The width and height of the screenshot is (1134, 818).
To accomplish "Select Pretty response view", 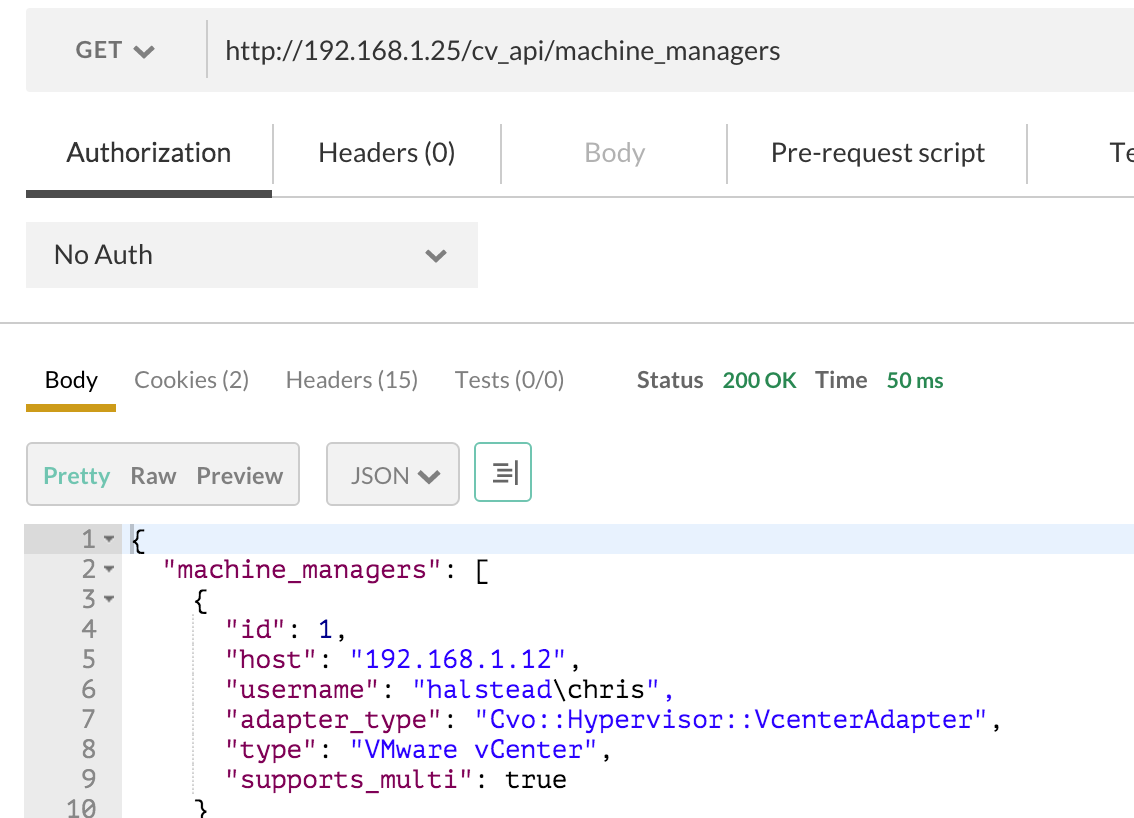I will tap(77, 476).
